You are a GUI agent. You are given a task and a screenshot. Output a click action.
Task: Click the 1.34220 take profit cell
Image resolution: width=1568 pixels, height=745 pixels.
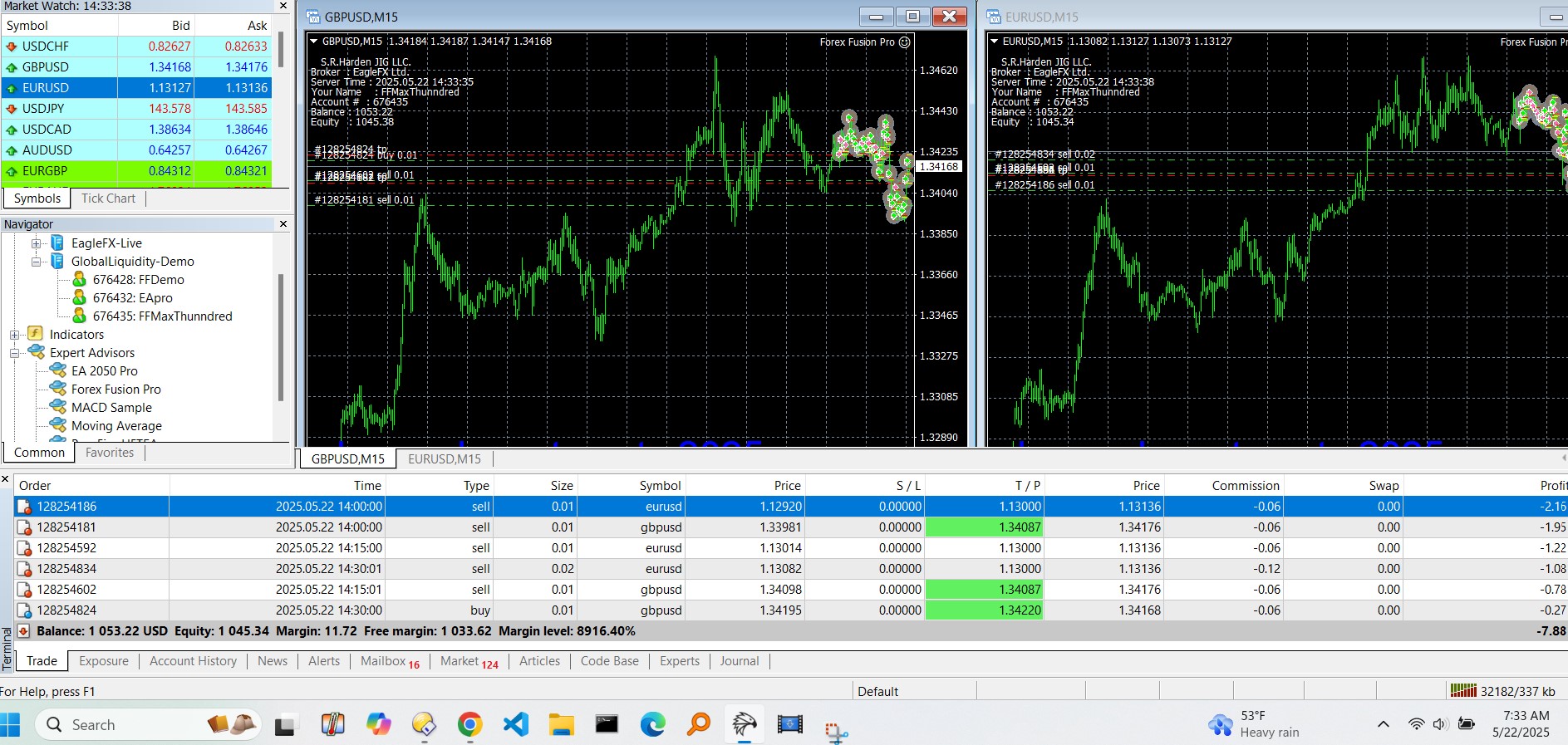click(x=984, y=610)
